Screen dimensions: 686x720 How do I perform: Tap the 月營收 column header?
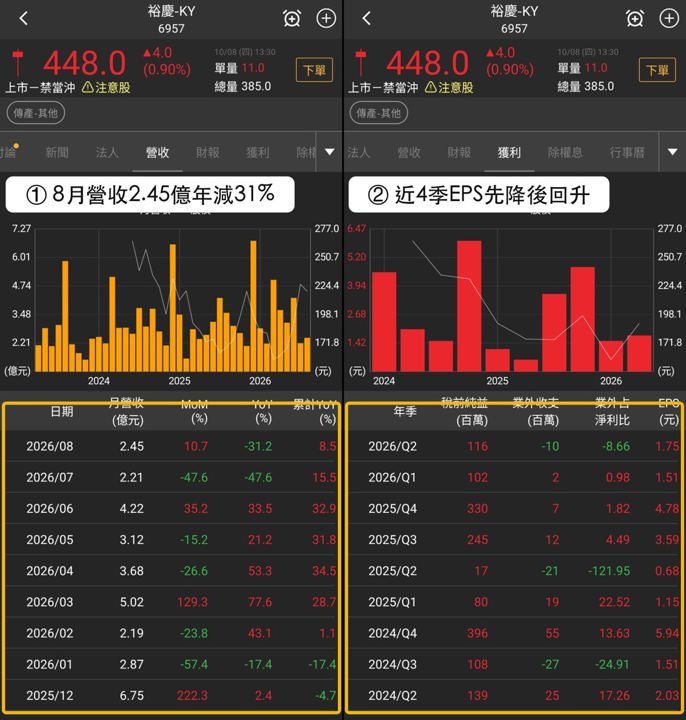coord(127,411)
